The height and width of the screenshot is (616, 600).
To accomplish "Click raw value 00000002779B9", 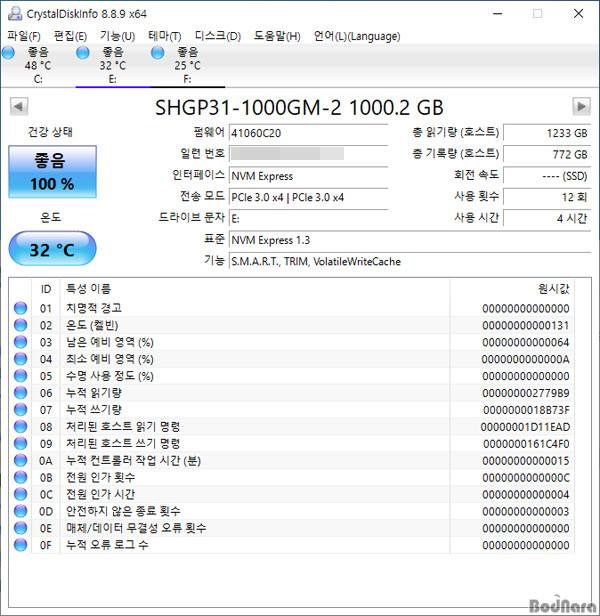I will [526, 393].
